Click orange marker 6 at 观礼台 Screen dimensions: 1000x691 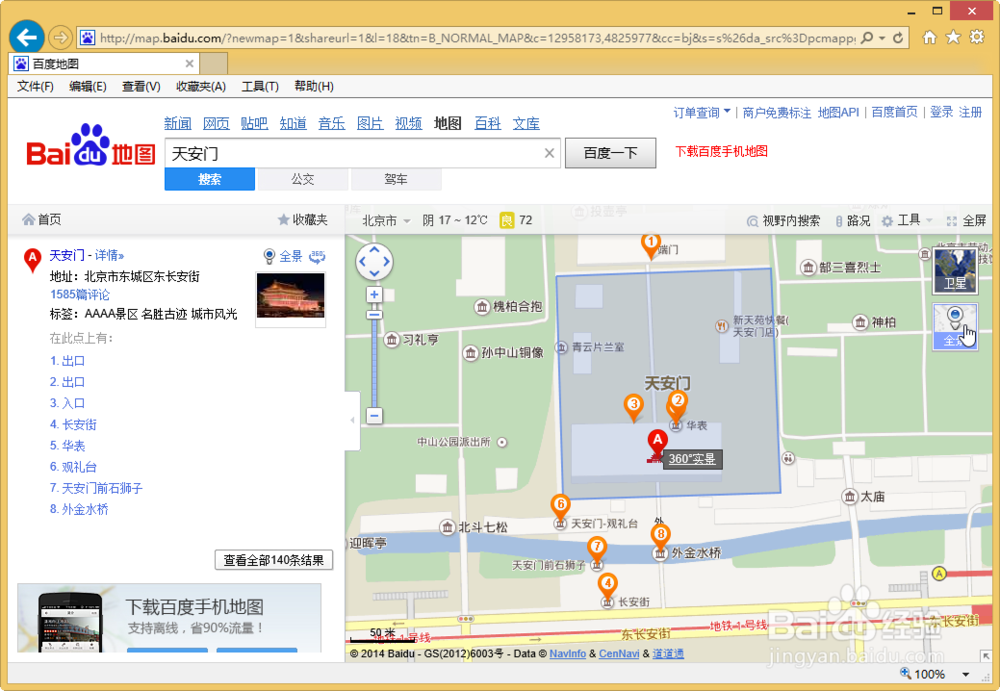[560, 508]
